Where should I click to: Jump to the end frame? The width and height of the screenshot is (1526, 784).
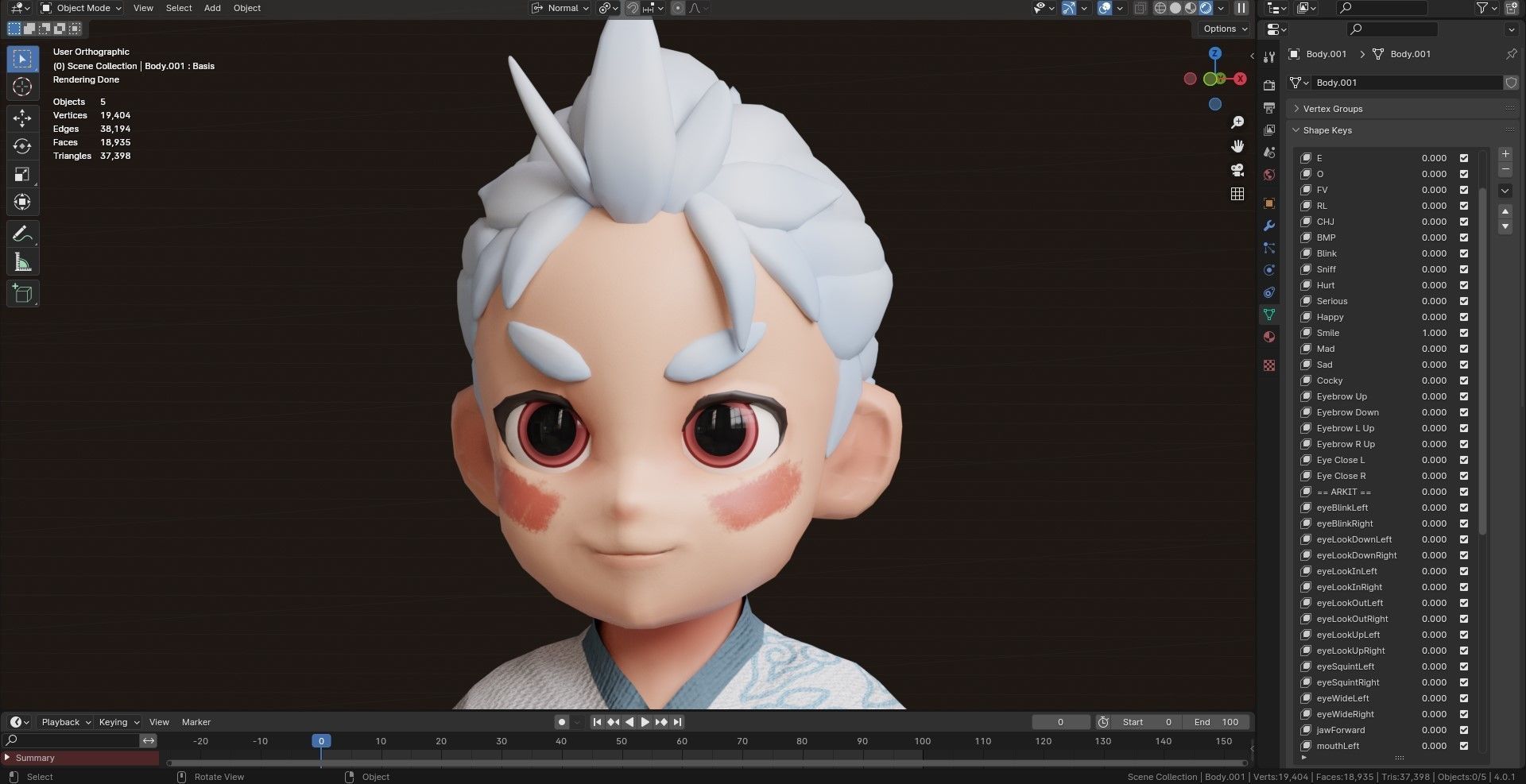coord(677,722)
